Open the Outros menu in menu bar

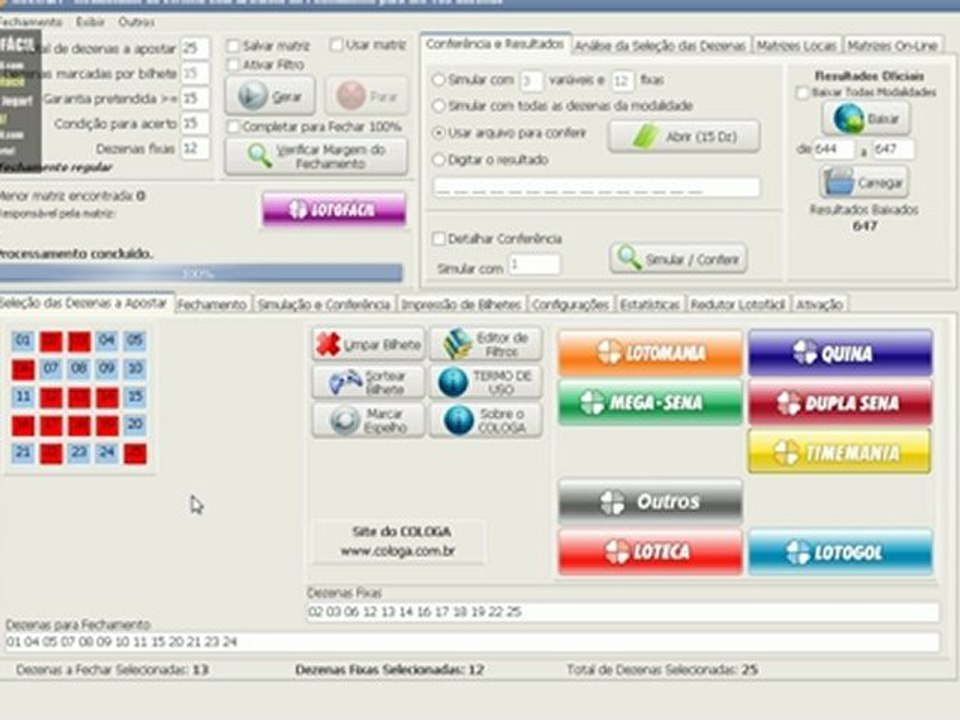click(136, 22)
